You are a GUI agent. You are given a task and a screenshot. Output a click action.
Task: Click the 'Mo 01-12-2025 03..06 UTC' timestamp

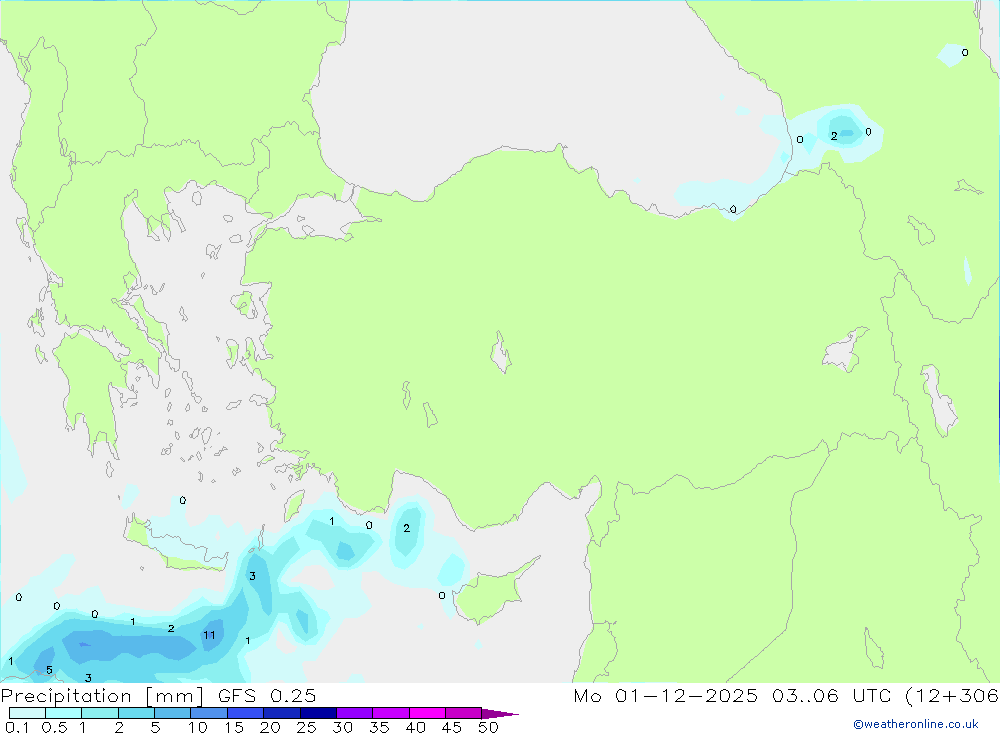tap(732, 695)
